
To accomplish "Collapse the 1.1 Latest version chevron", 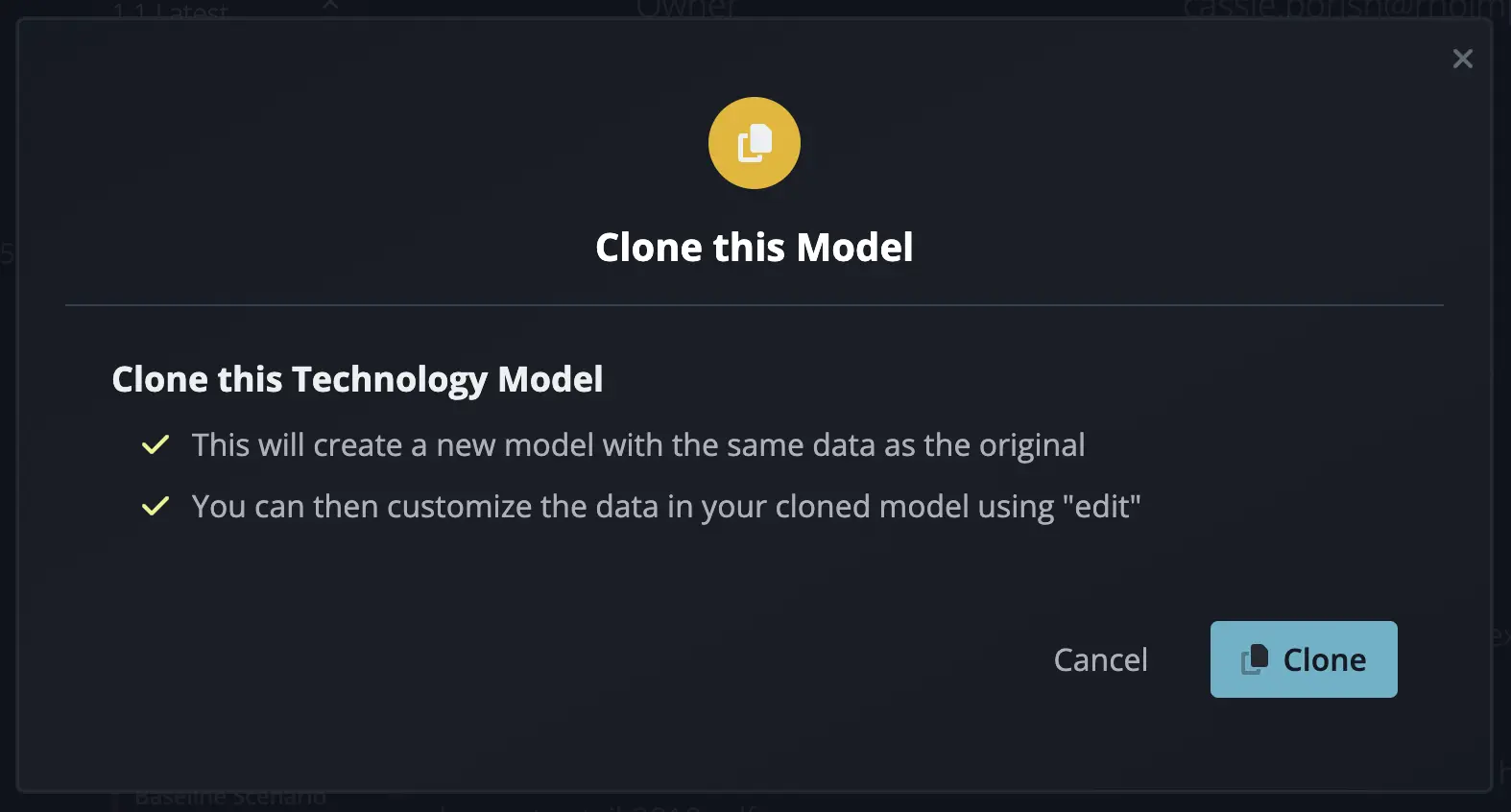I will (x=329, y=8).
